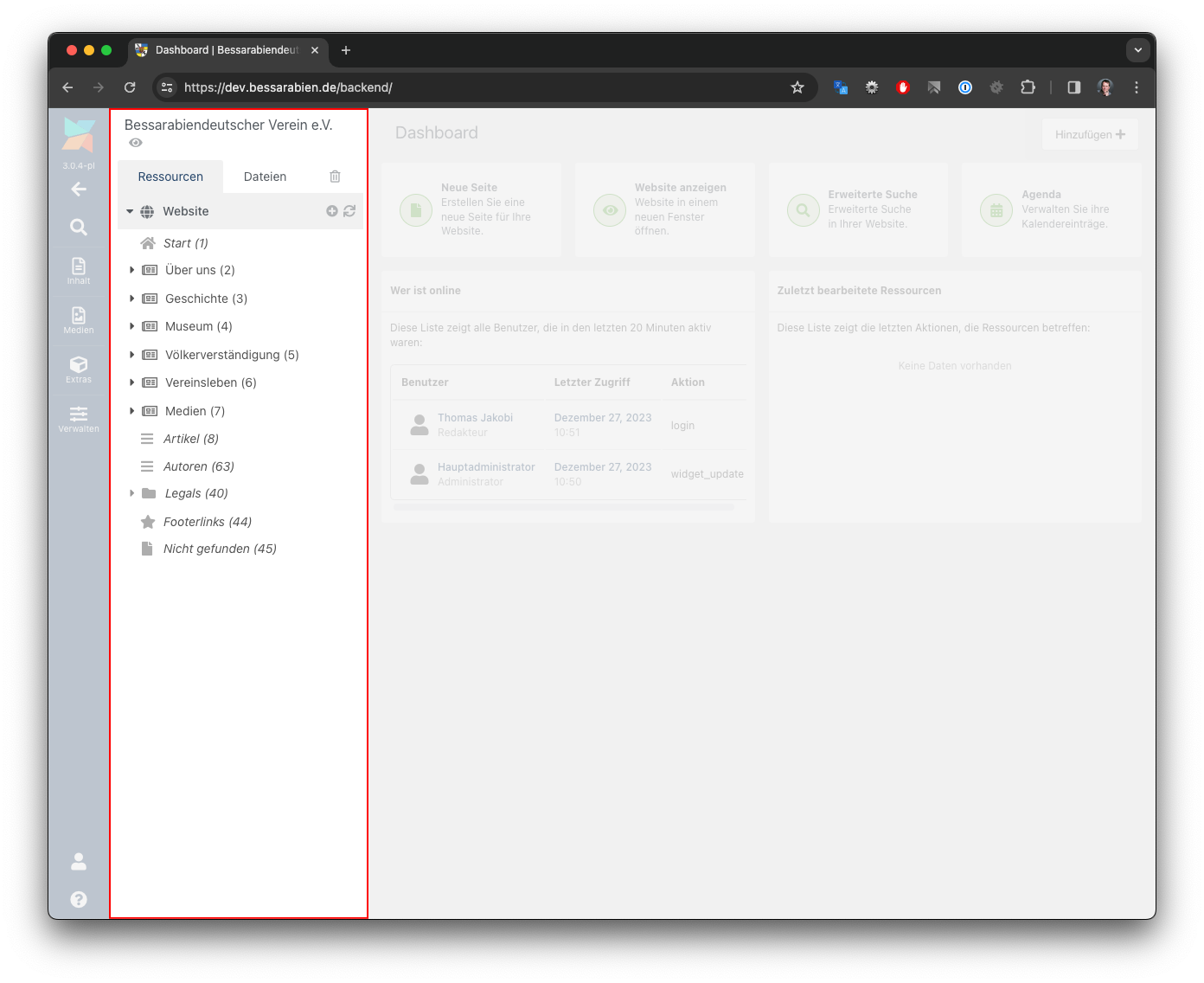Open the Verwalten settings section
The width and height of the screenshot is (1204, 983).
click(x=79, y=418)
